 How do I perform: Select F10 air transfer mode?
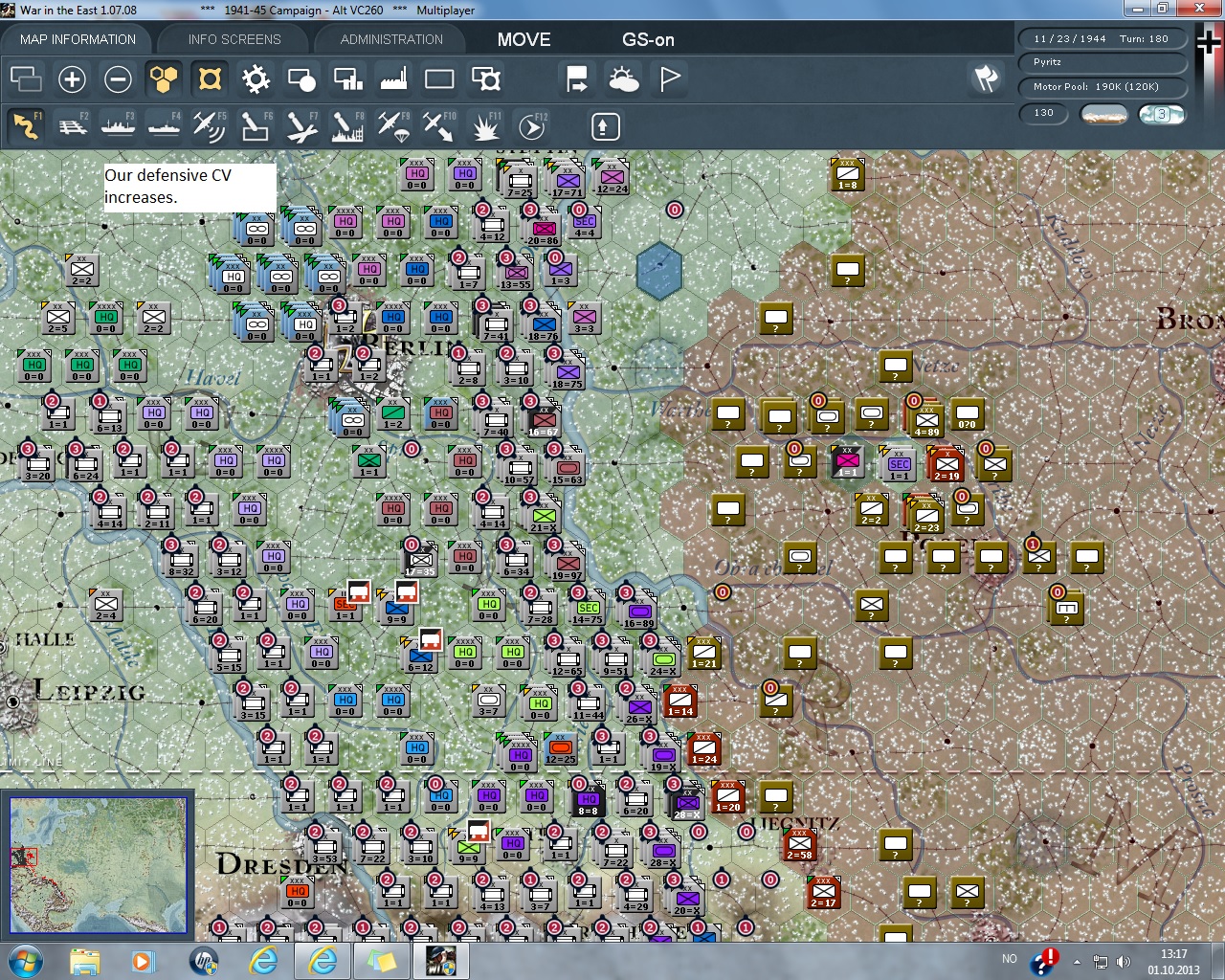click(x=438, y=126)
